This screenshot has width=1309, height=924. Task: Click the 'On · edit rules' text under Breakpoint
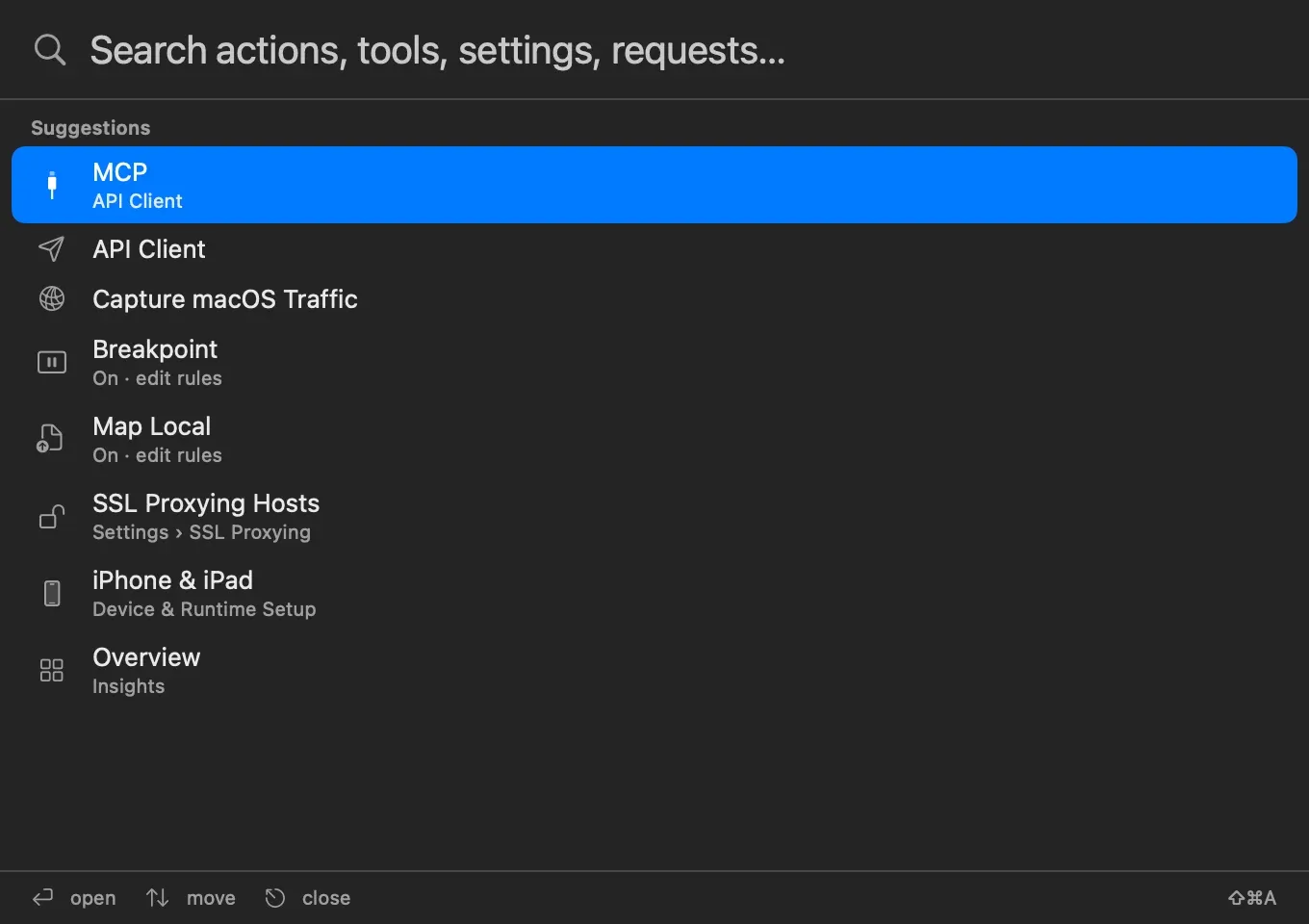(x=157, y=378)
